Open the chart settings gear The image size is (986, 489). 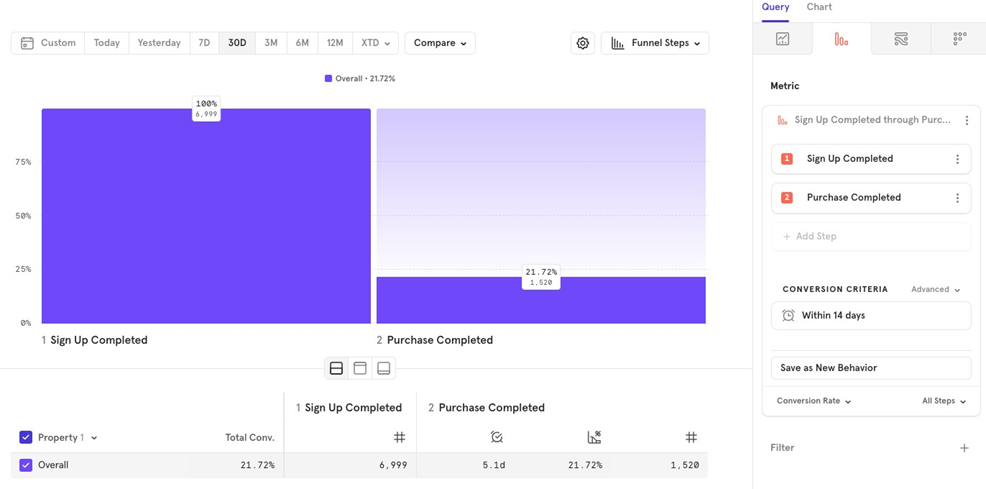click(x=583, y=43)
